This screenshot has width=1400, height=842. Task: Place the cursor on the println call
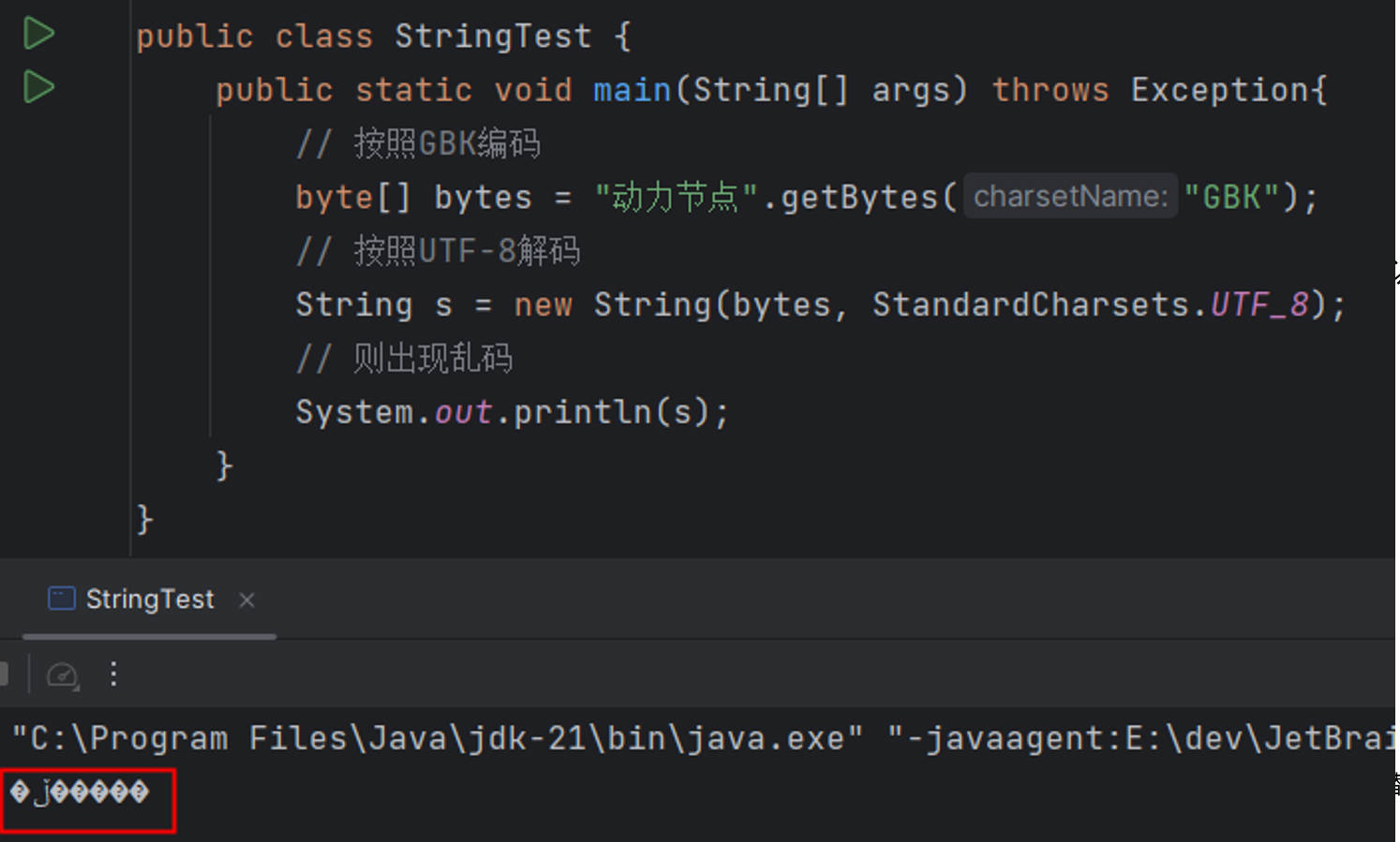tap(581, 412)
